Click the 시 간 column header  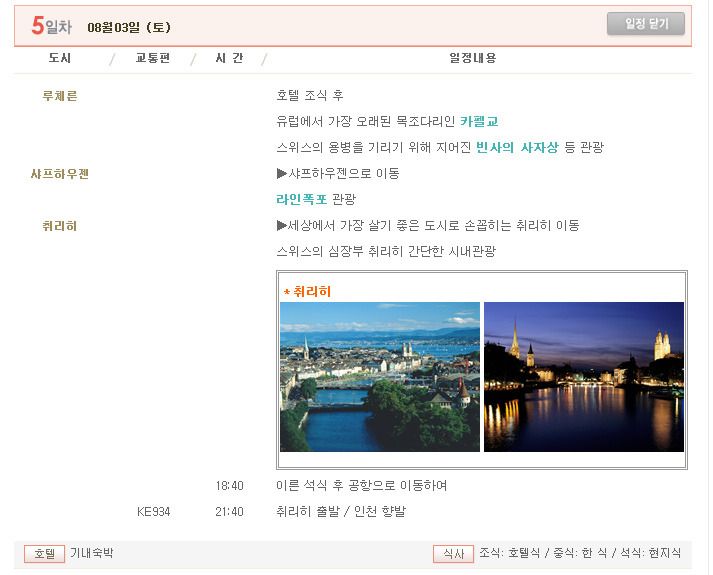tap(229, 58)
